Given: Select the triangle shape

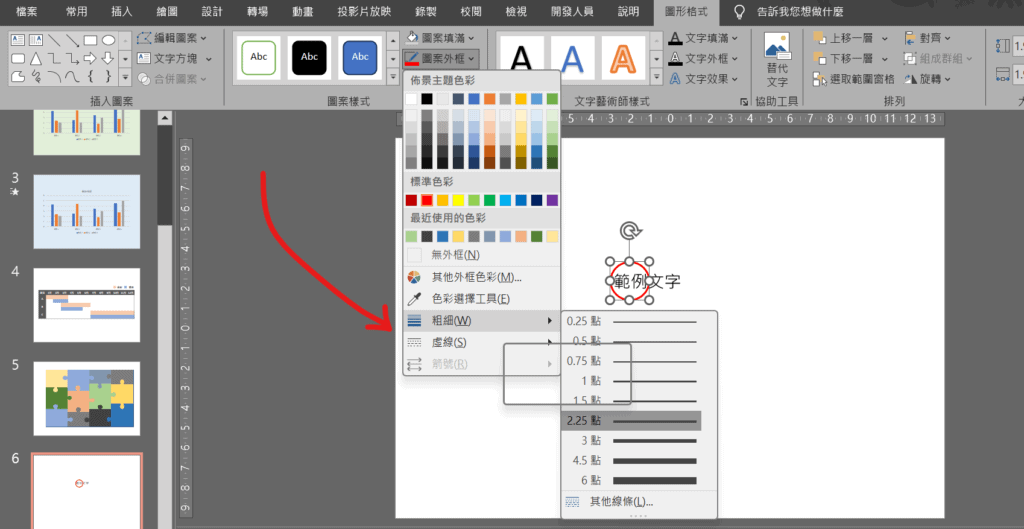Looking at the screenshot, I should (36, 59).
